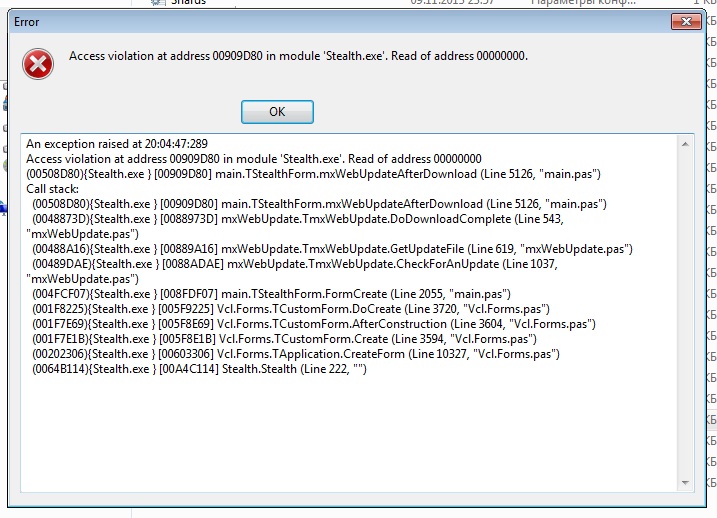
Task: Click the vertical scrollbar track of log
Action: tap(683, 320)
